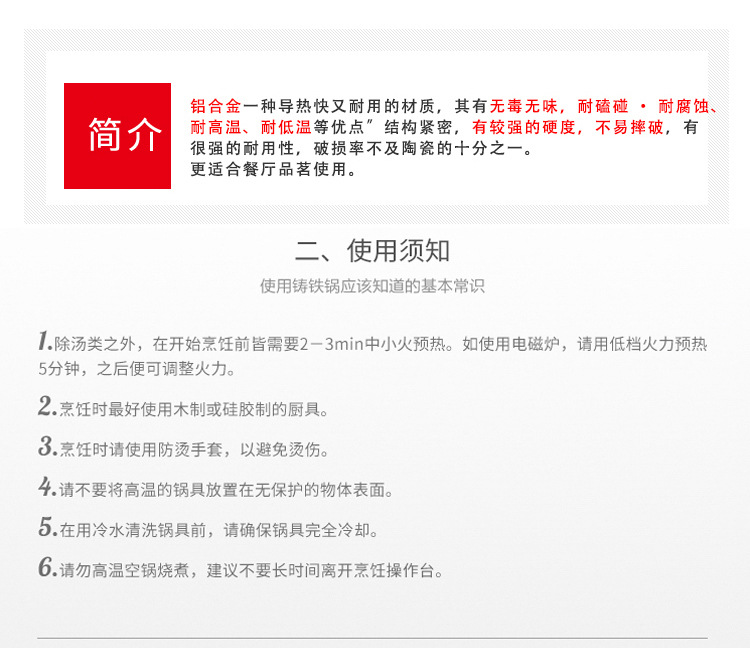Click tip 3 about 防烫手套

click(183, 448)
